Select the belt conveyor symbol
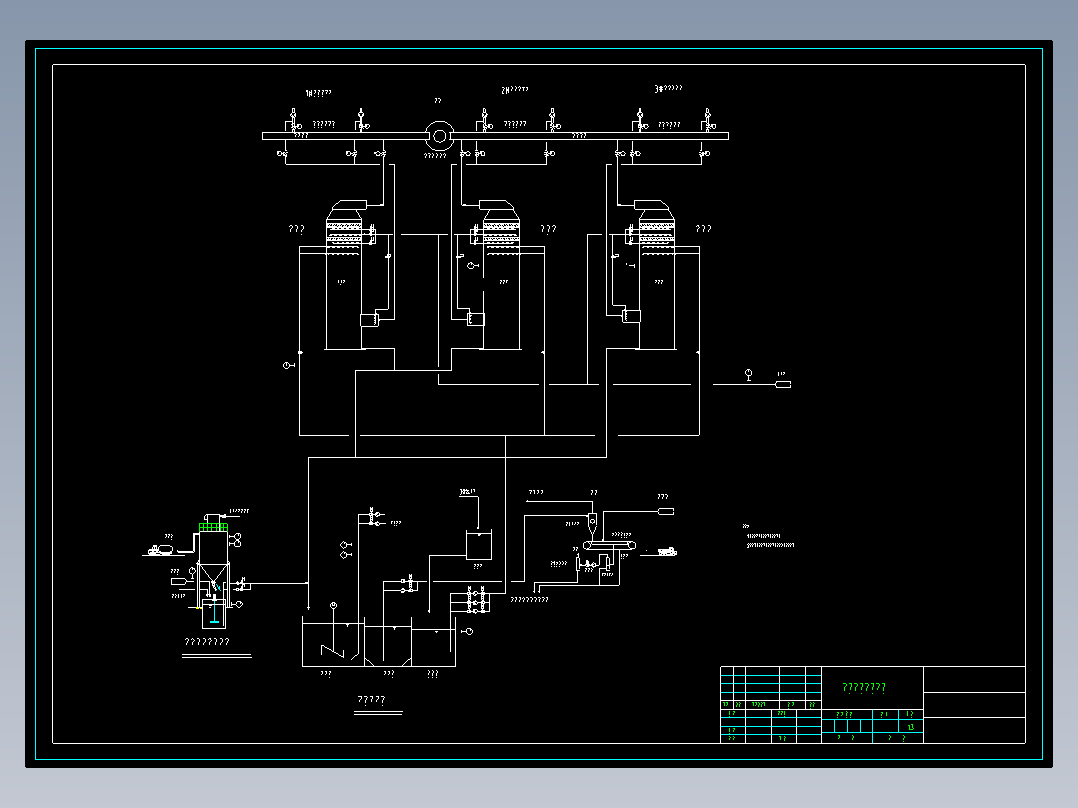 (609, 545)
